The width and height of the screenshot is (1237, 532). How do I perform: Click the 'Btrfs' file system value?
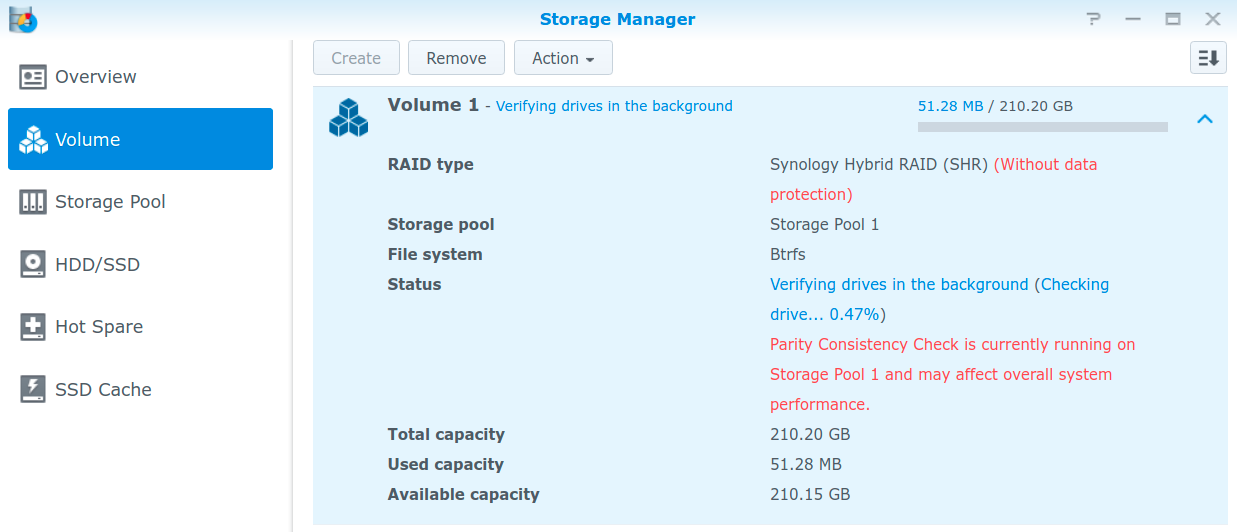click(x=788, y=254)
